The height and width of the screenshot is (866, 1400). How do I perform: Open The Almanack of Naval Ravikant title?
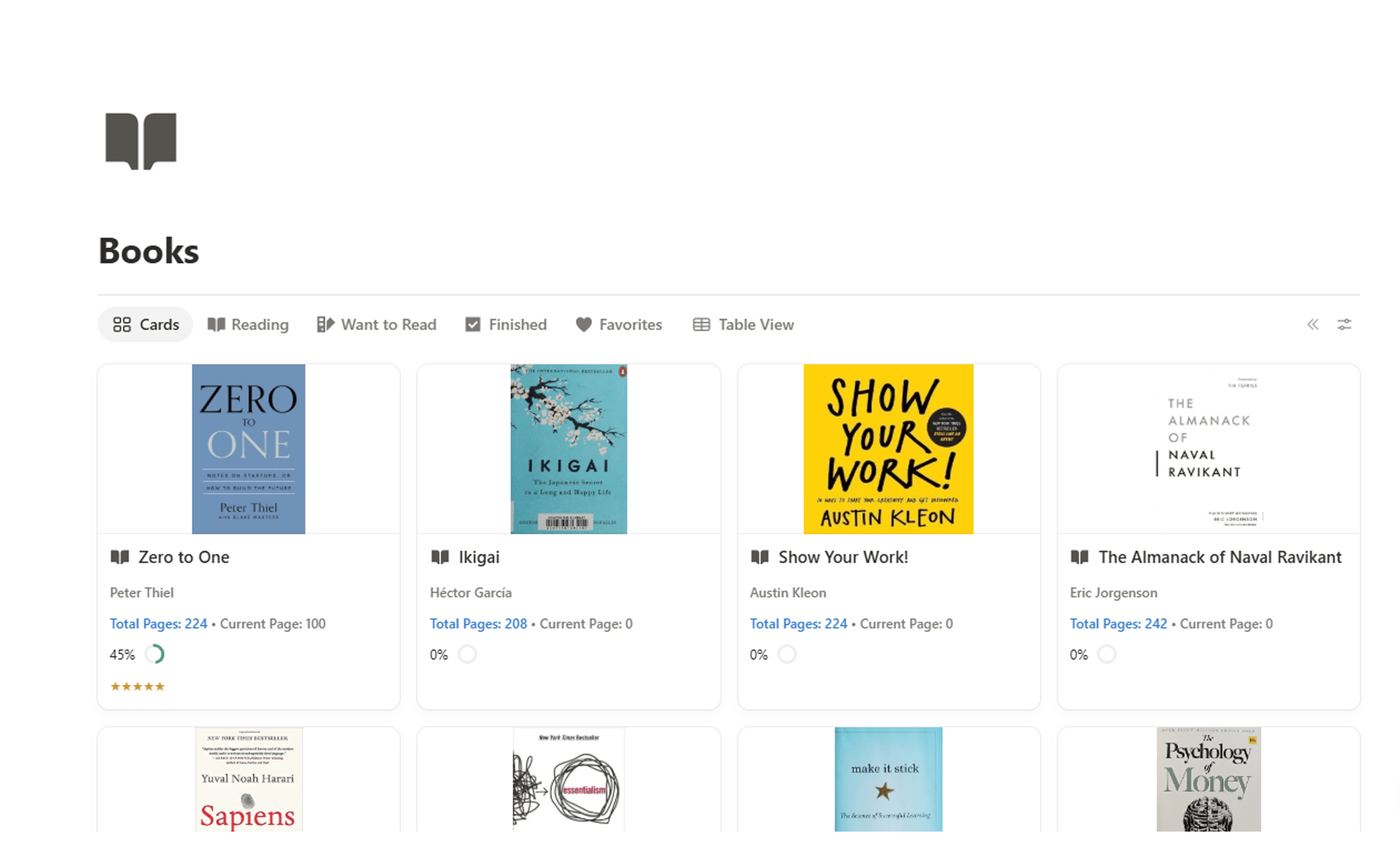tap(1220, 557)
